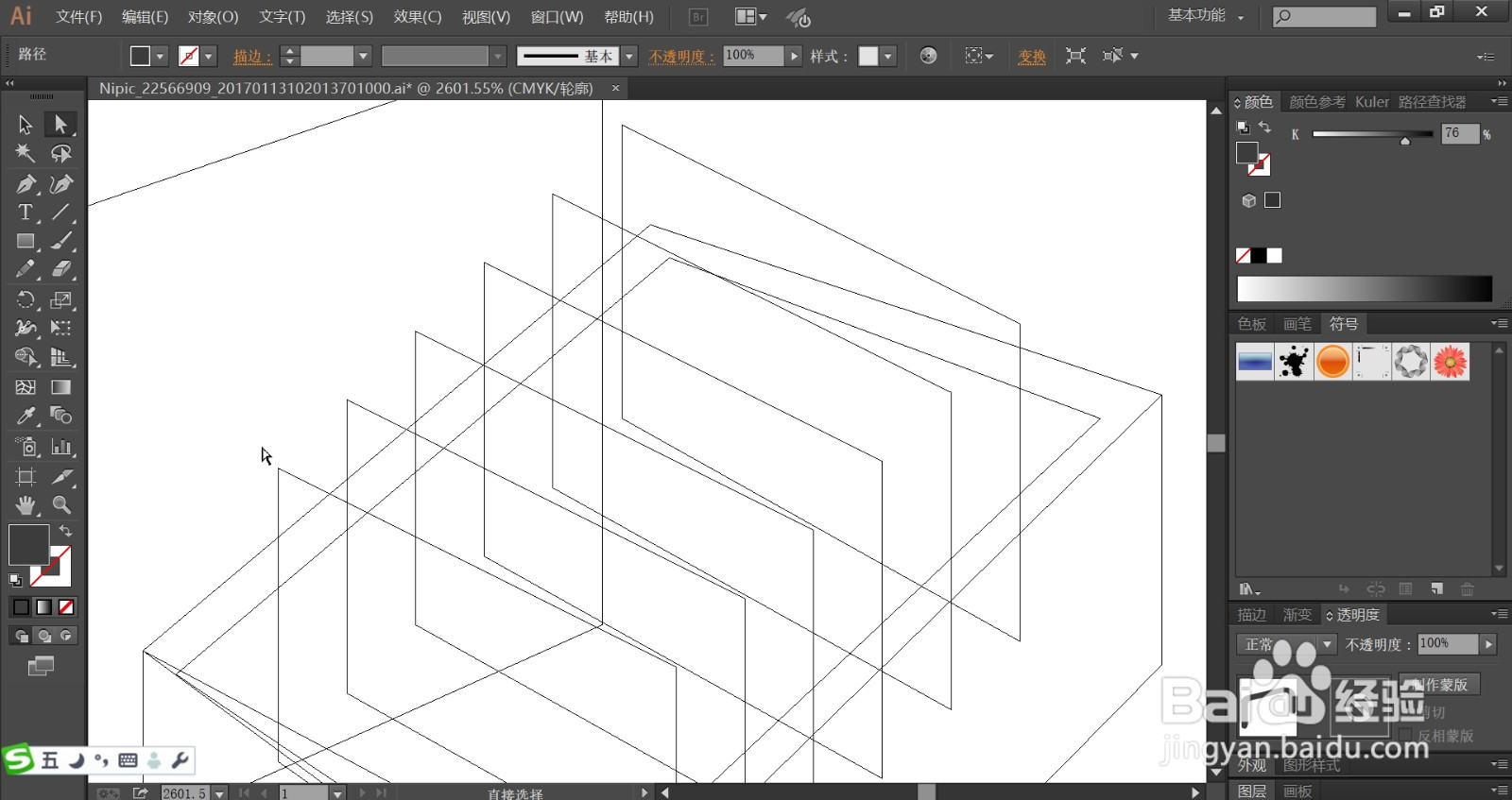1512x800 pixels.
Task: Enable Draw Inside mode
Action: [66, 636]
